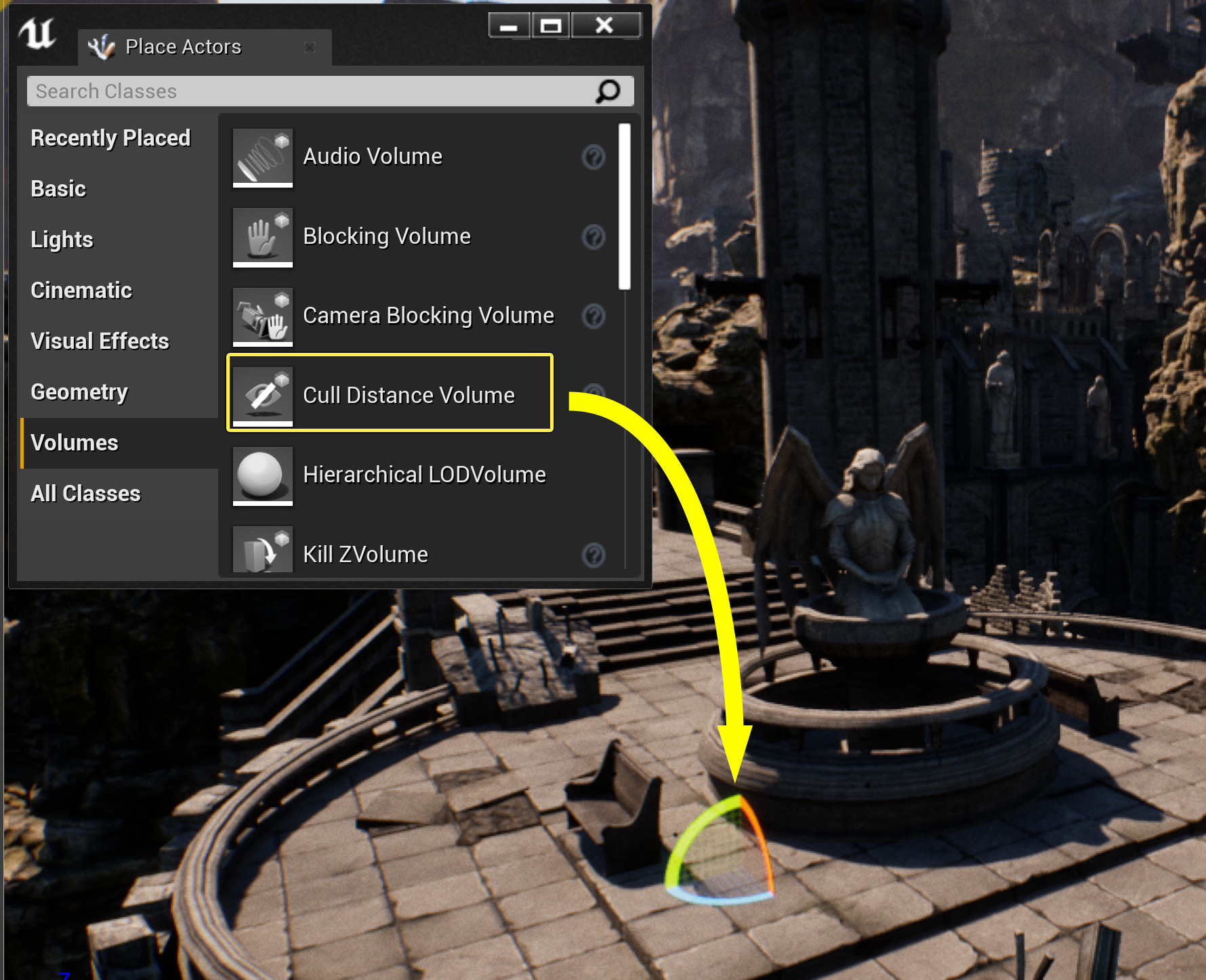Screen dimensions: 1206x980
Task: Close the Place Actors tab
Action: point(310,47)
